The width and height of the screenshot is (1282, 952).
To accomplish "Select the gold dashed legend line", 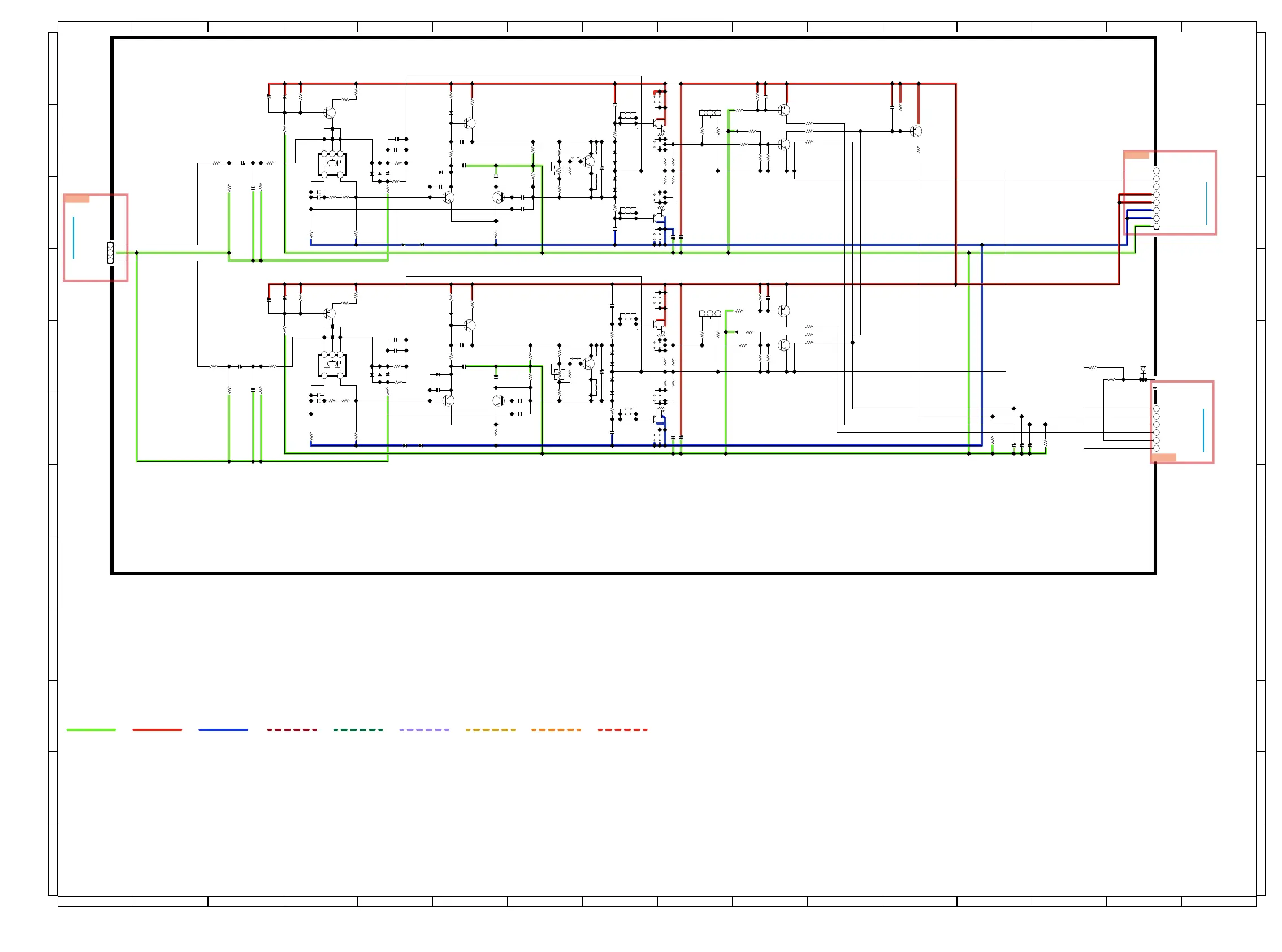I will pos(490,730).
